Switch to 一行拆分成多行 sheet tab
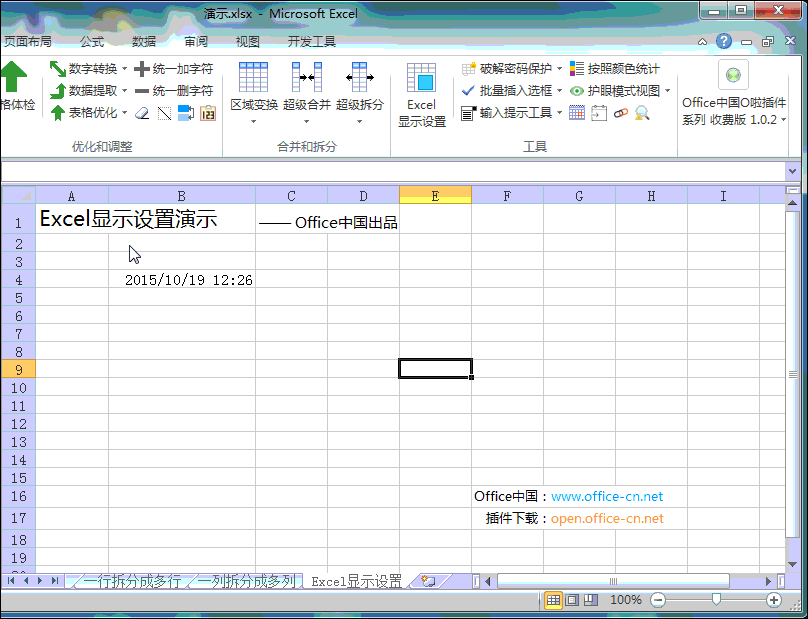 point(132,581)
